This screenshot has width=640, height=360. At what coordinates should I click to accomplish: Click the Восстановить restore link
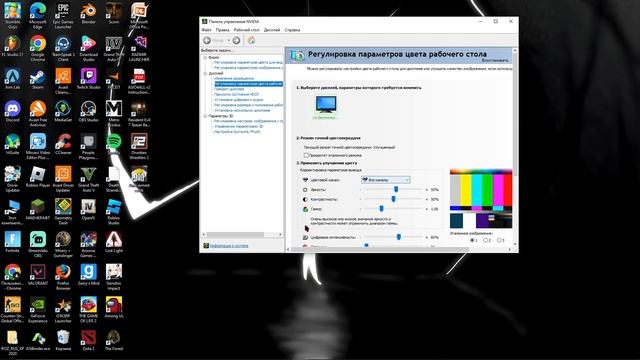(x=495, y=60)
